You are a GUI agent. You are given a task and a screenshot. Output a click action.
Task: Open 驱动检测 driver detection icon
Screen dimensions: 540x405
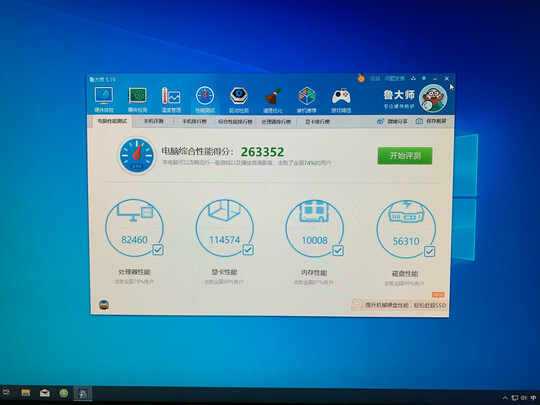click(x=239, y=100)
